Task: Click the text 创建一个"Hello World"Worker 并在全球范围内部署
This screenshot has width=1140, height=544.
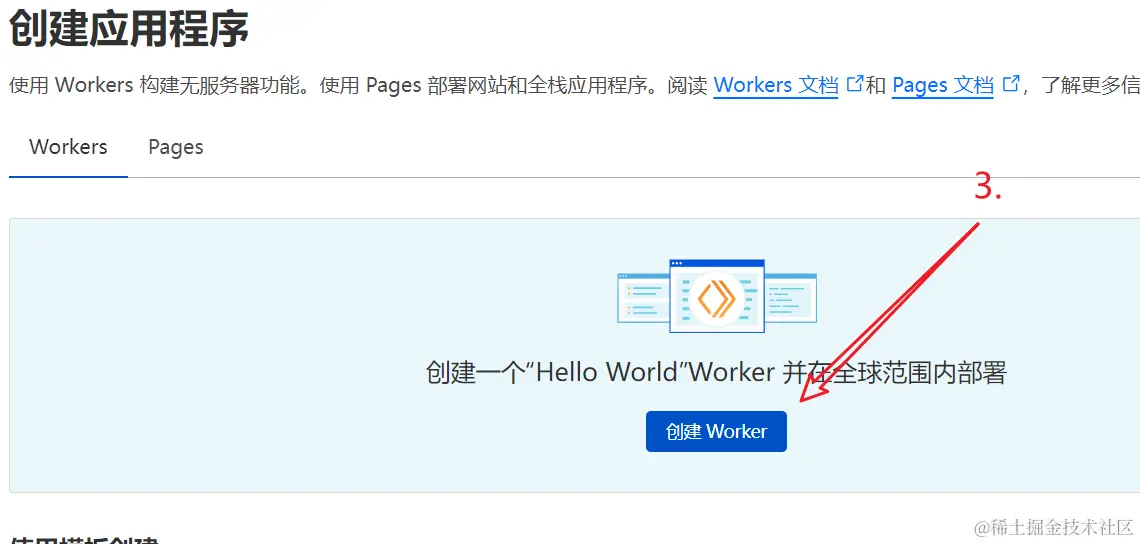Action: coord(716,373)
